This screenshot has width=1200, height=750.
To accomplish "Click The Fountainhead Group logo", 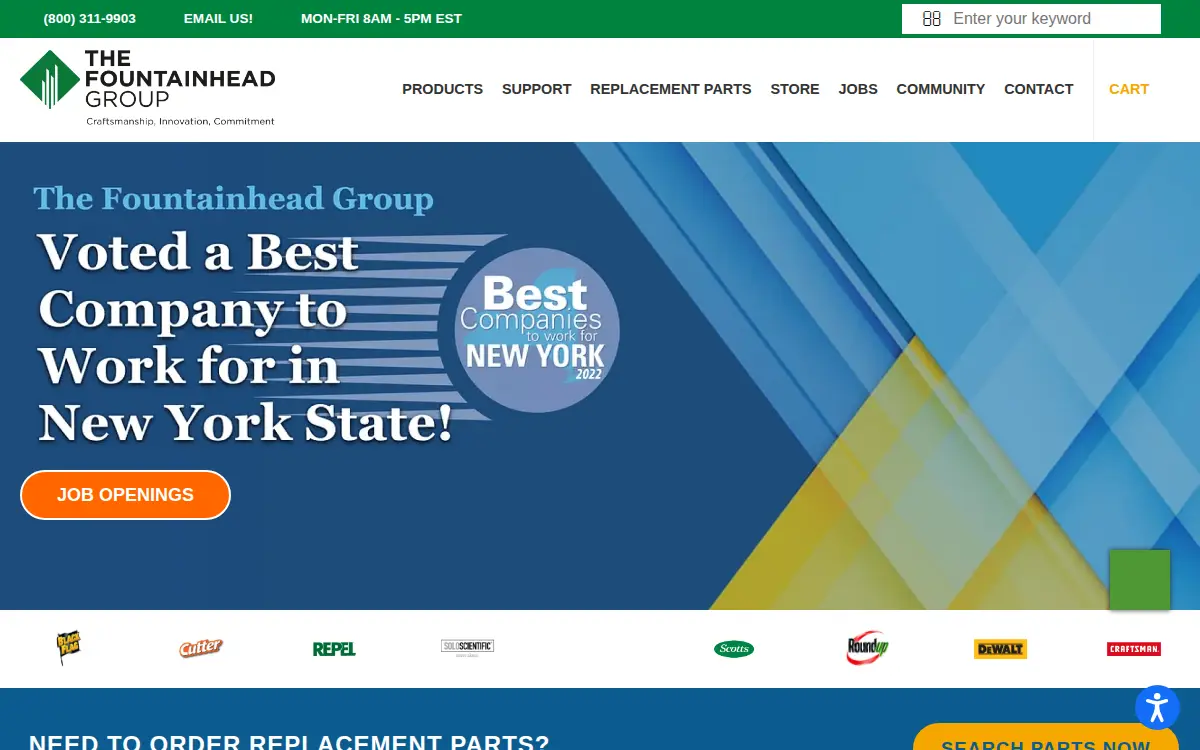I will [x=148, y=87].
